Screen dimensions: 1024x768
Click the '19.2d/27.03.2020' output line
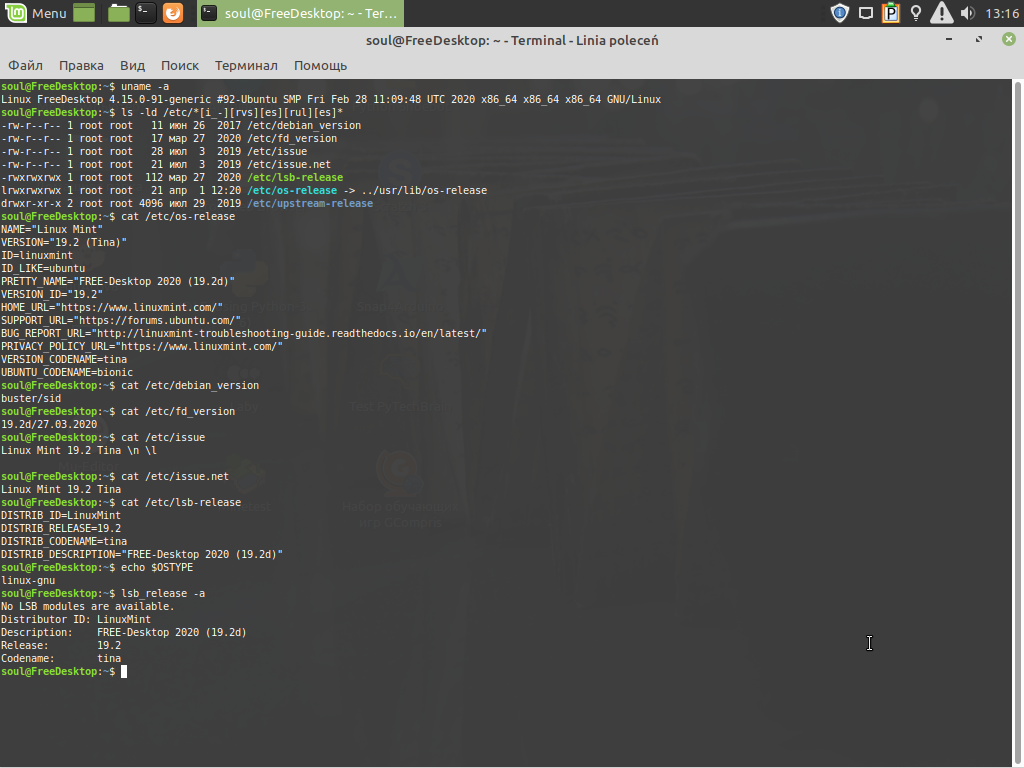(49, 424)
